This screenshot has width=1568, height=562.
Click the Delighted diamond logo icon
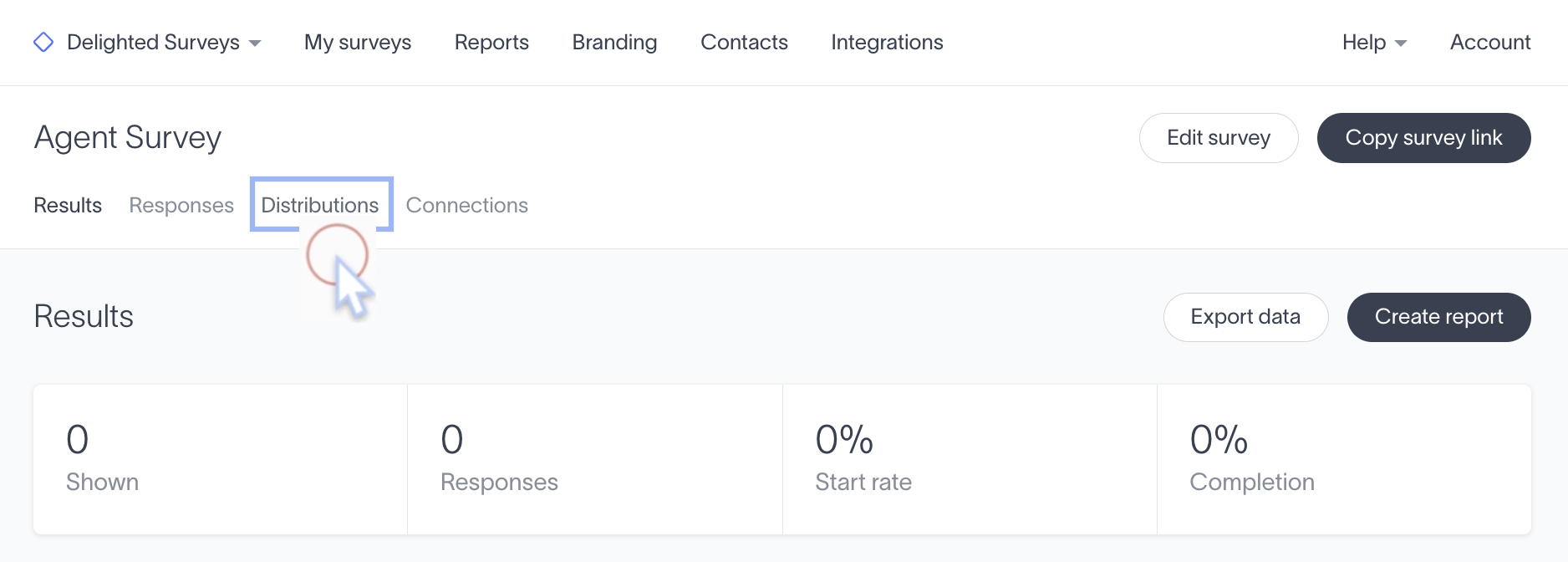(43, 42)
